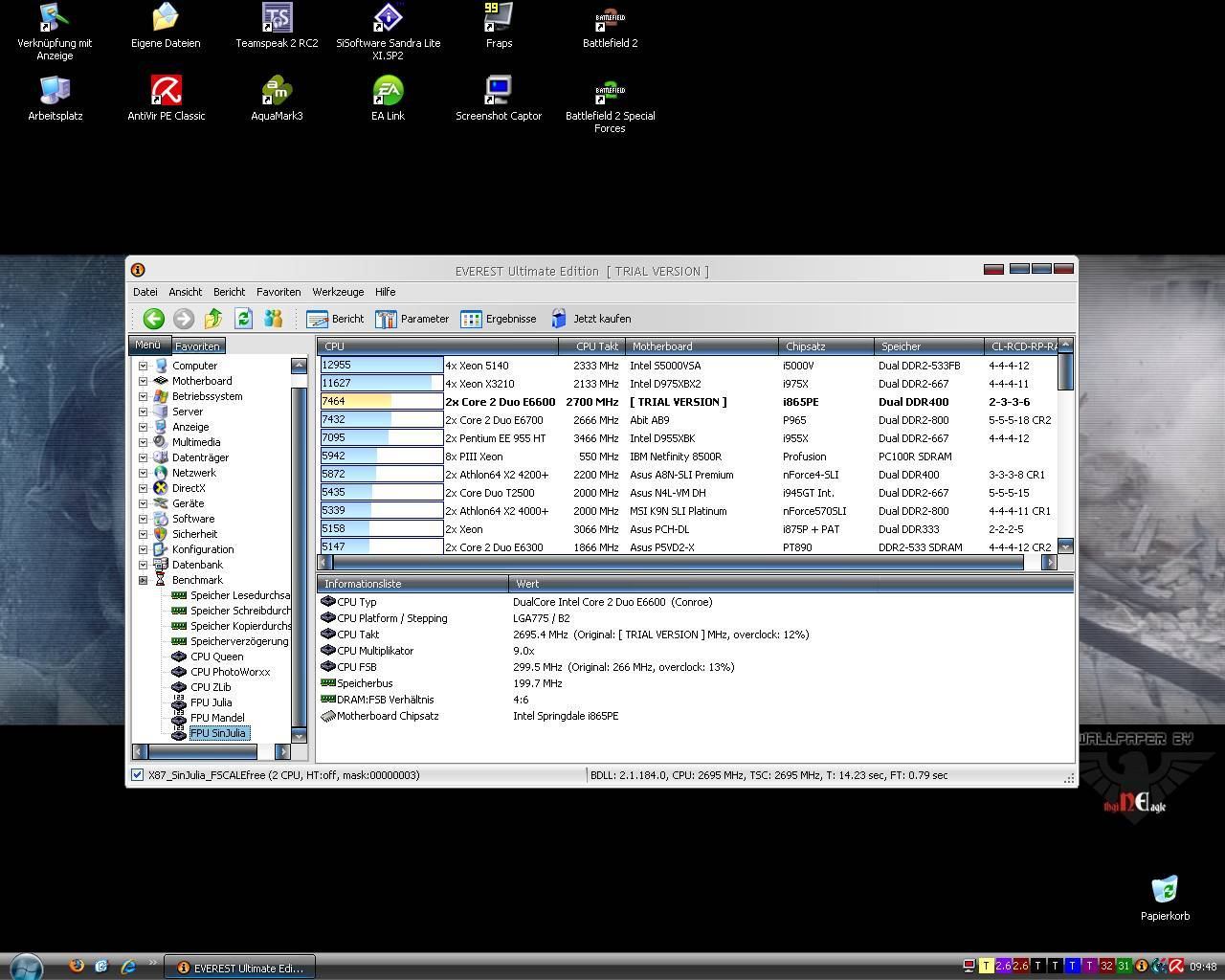
Task: Expand the Multimedia tree node
Action: (144, 442)
